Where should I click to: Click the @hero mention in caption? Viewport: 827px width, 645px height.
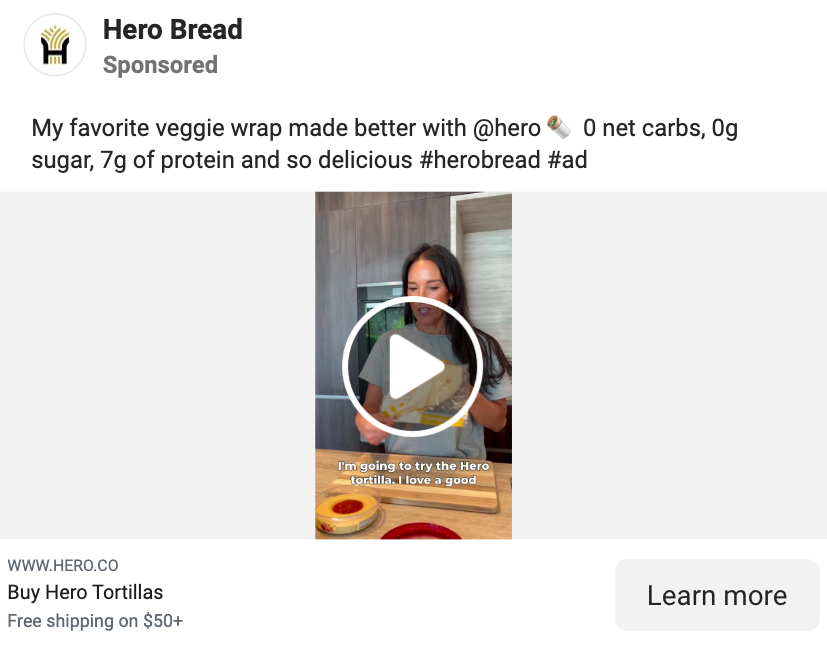tap(506, 128)
